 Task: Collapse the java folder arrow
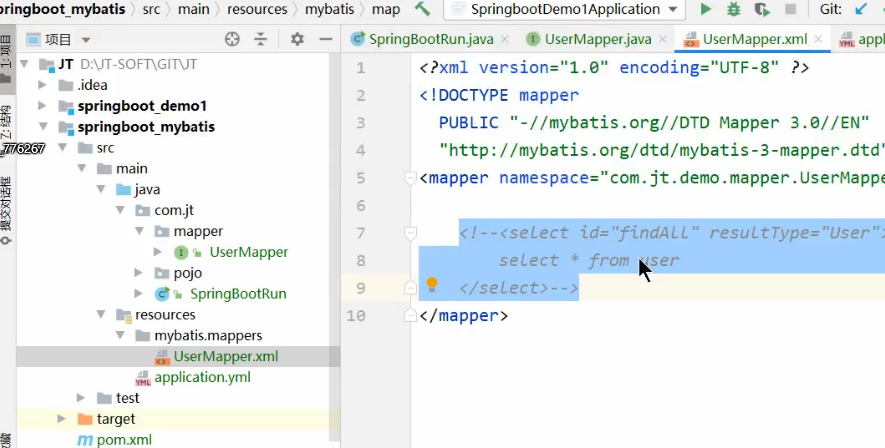click(x=101, y=190)
